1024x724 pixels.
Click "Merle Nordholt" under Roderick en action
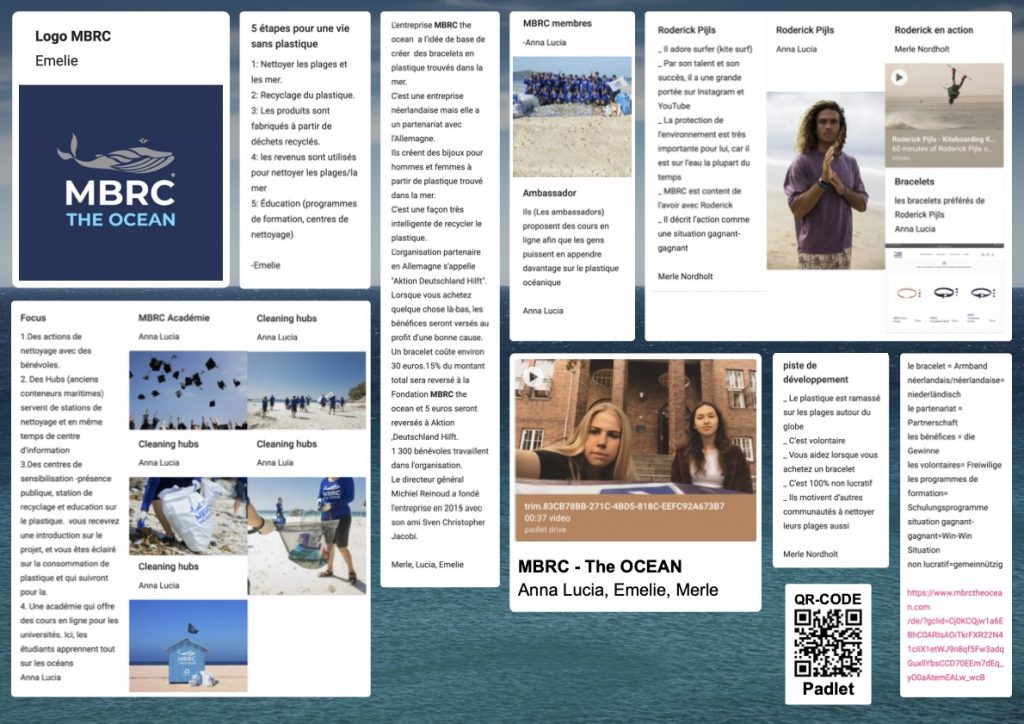coord(922,49)
